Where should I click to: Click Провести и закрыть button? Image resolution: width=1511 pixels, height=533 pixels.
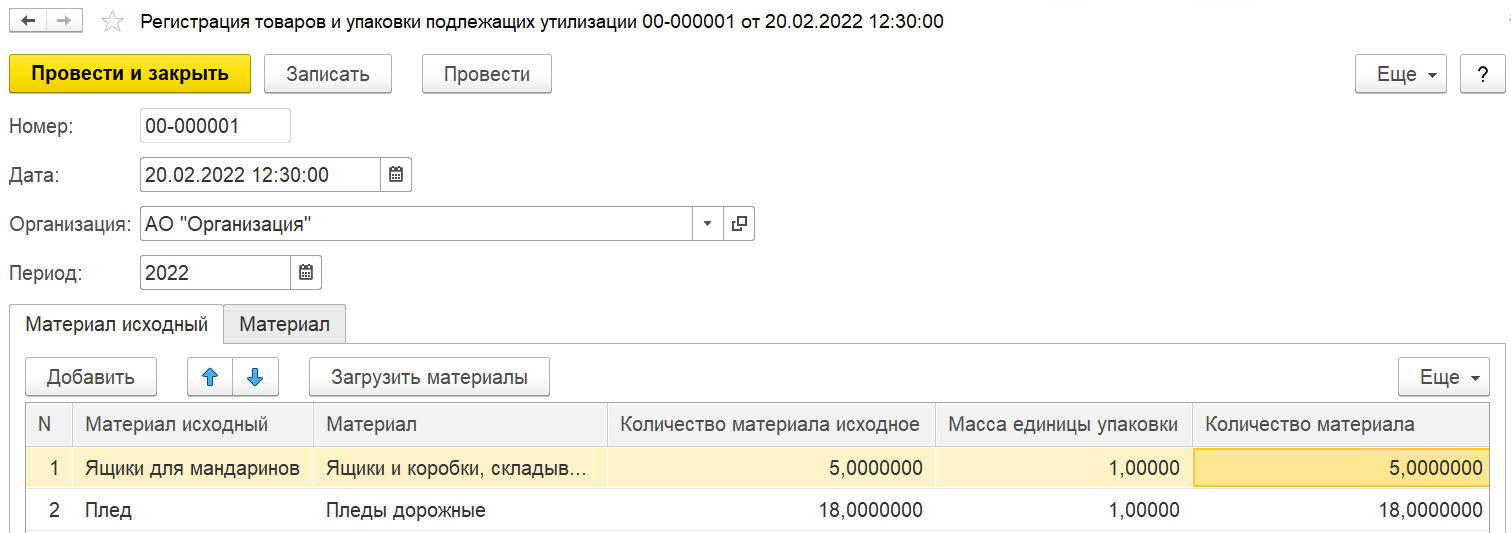click(130, 74)
